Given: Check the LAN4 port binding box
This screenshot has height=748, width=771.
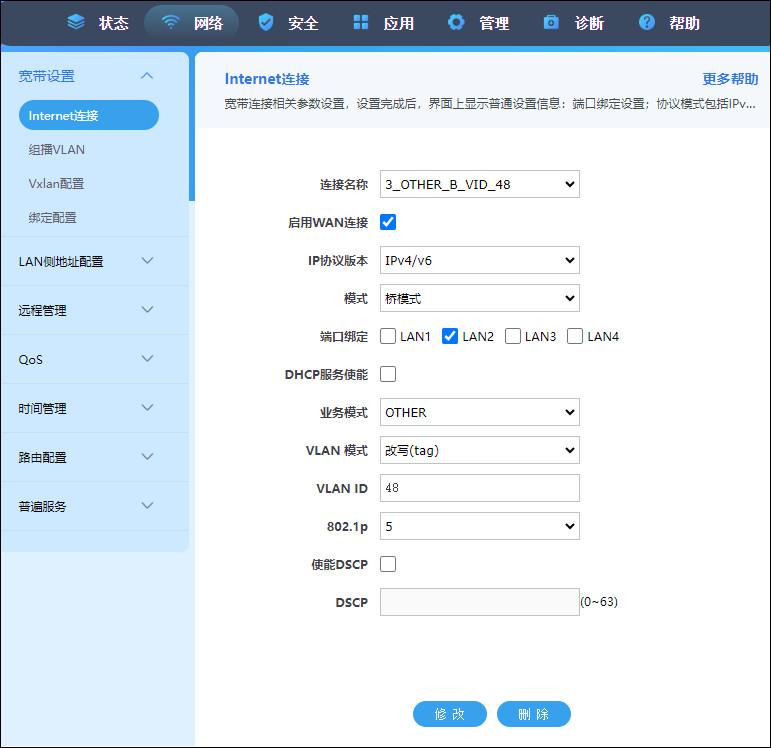Looking at the screenshot, I should coord(575,336).
